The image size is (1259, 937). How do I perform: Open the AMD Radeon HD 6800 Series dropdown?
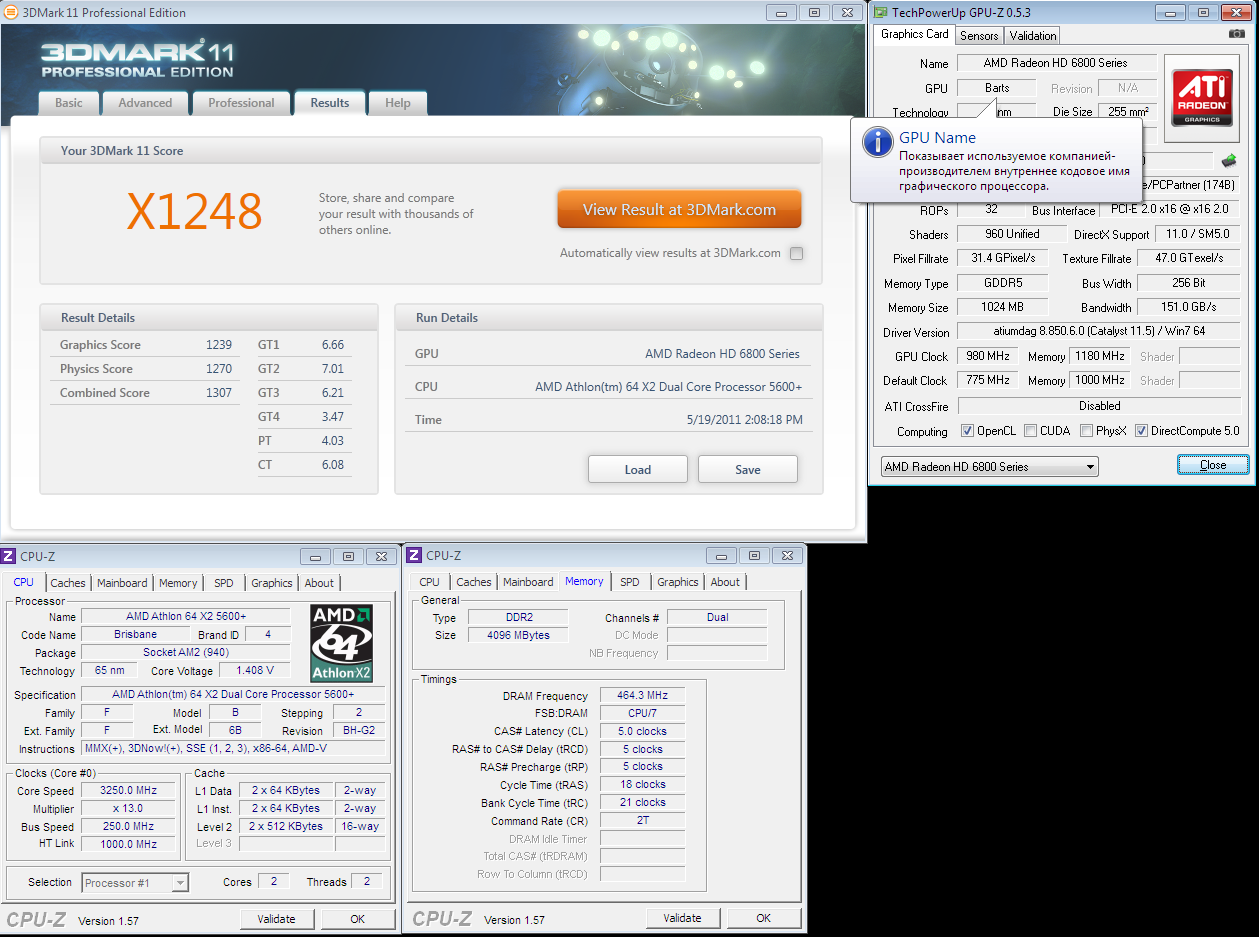click(x=989, y=467)
